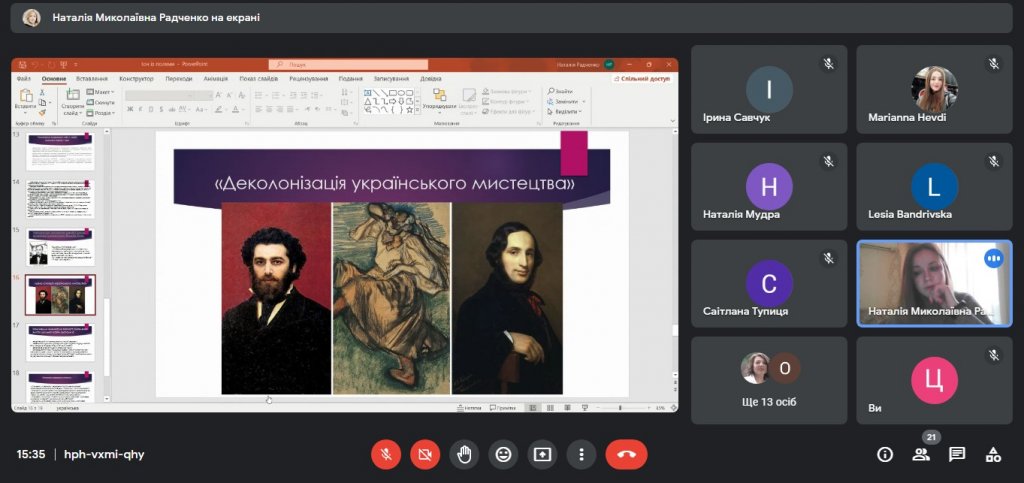Open the activities icon at bottom right
The image size is (1024, 483).
pos(993,454)
